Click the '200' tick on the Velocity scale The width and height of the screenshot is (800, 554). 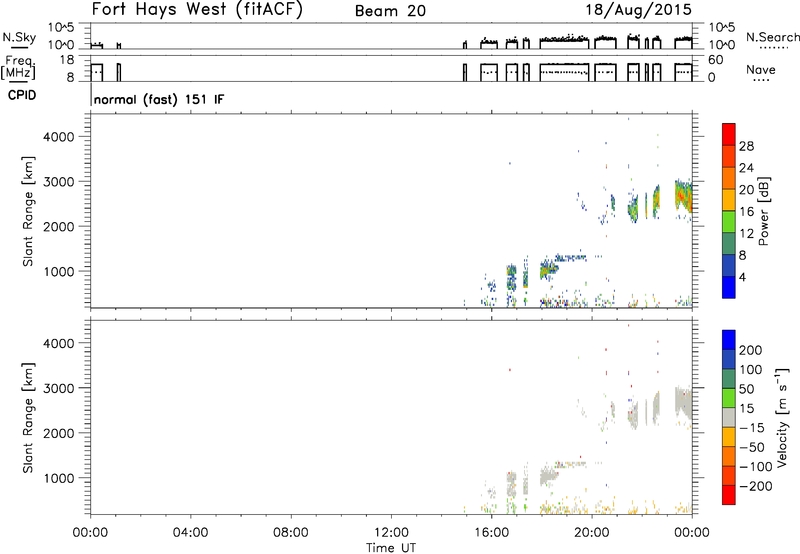point(751,350)
